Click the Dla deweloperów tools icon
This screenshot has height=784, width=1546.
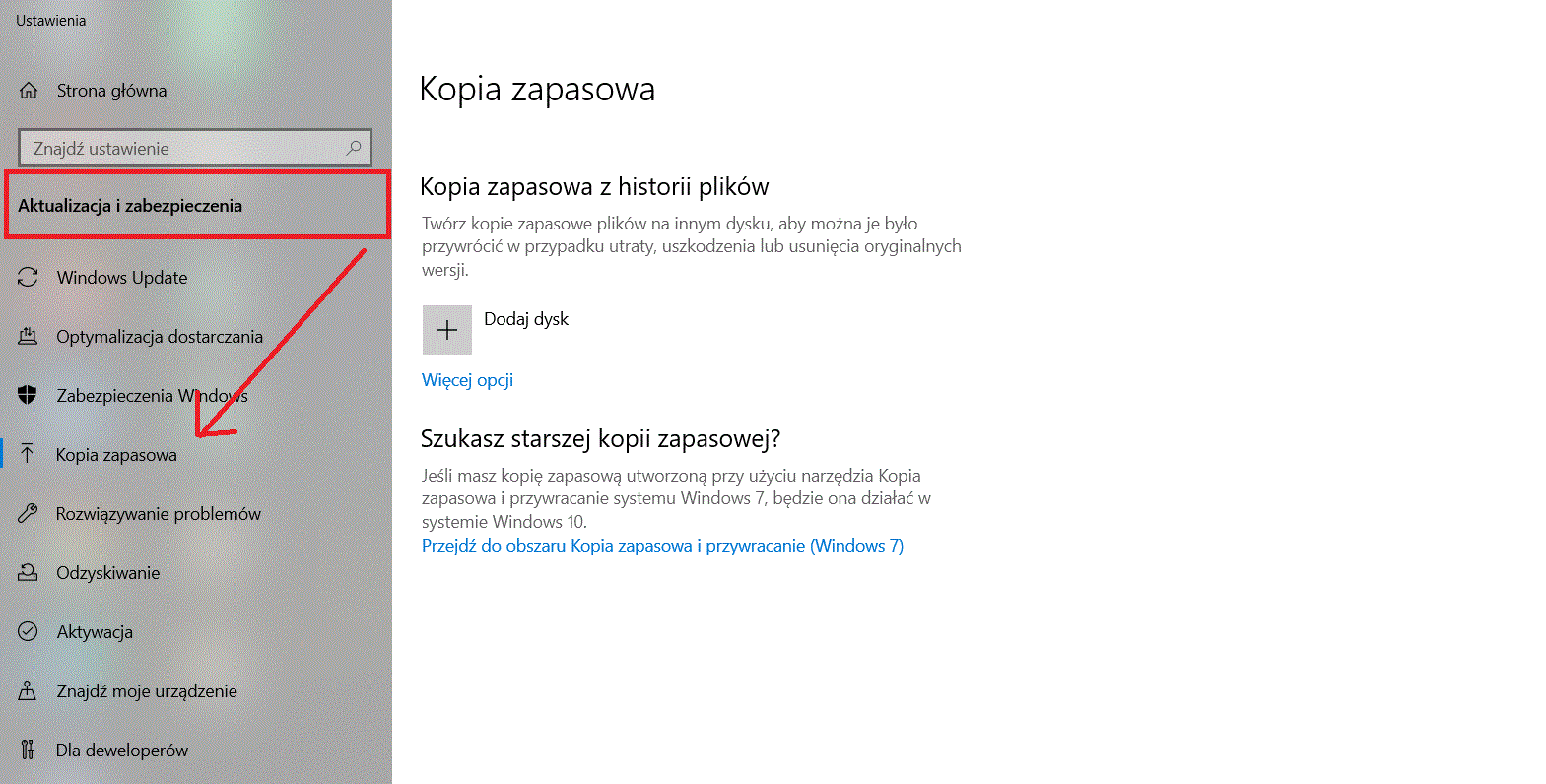coord(28,751)
